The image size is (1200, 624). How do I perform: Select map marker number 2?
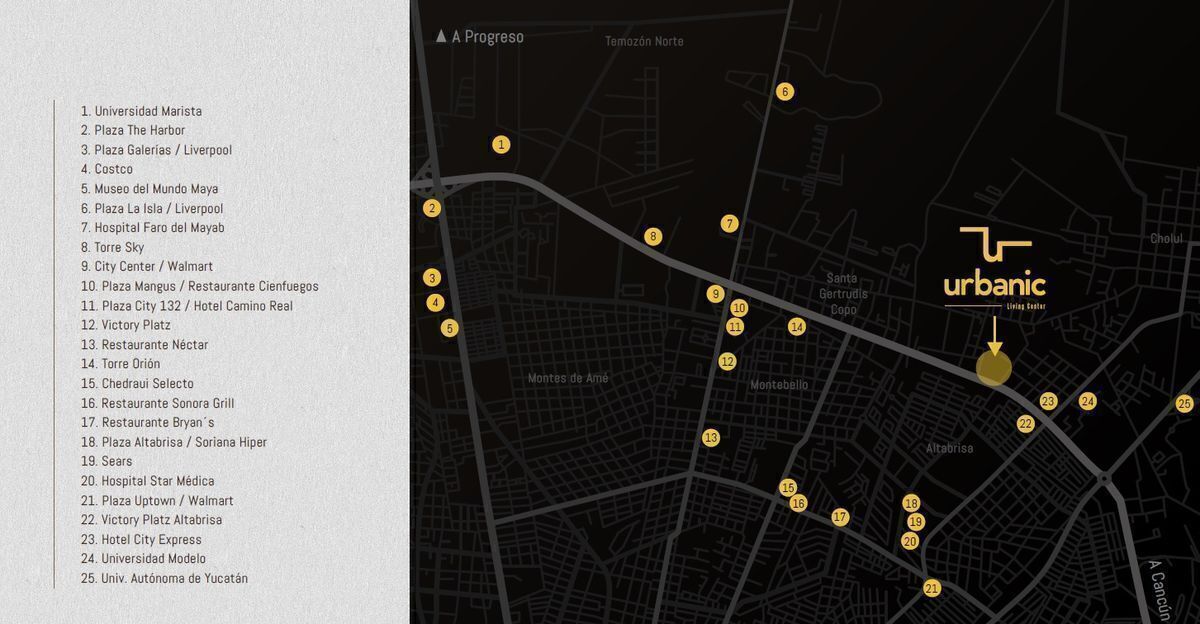(x=432, y=208)
